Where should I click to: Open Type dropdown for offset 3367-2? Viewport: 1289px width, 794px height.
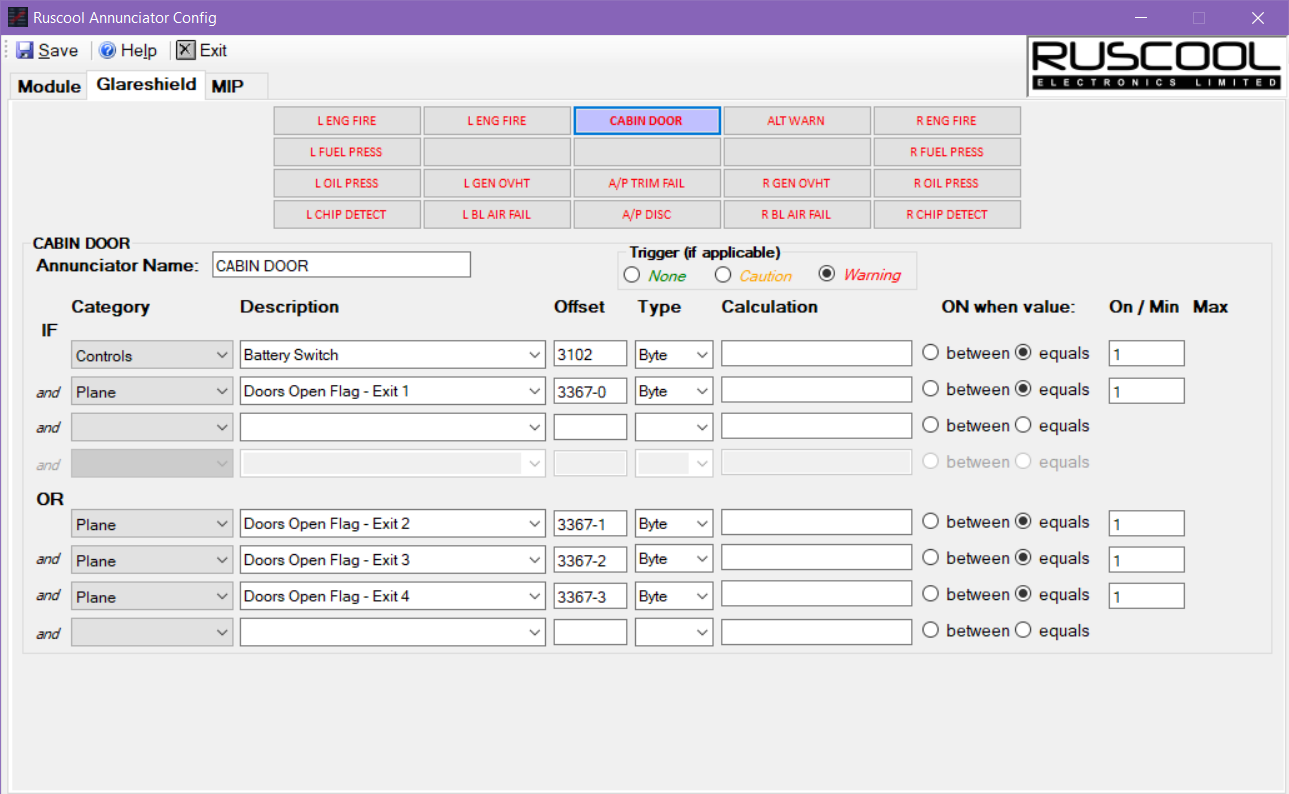(674, 559)
